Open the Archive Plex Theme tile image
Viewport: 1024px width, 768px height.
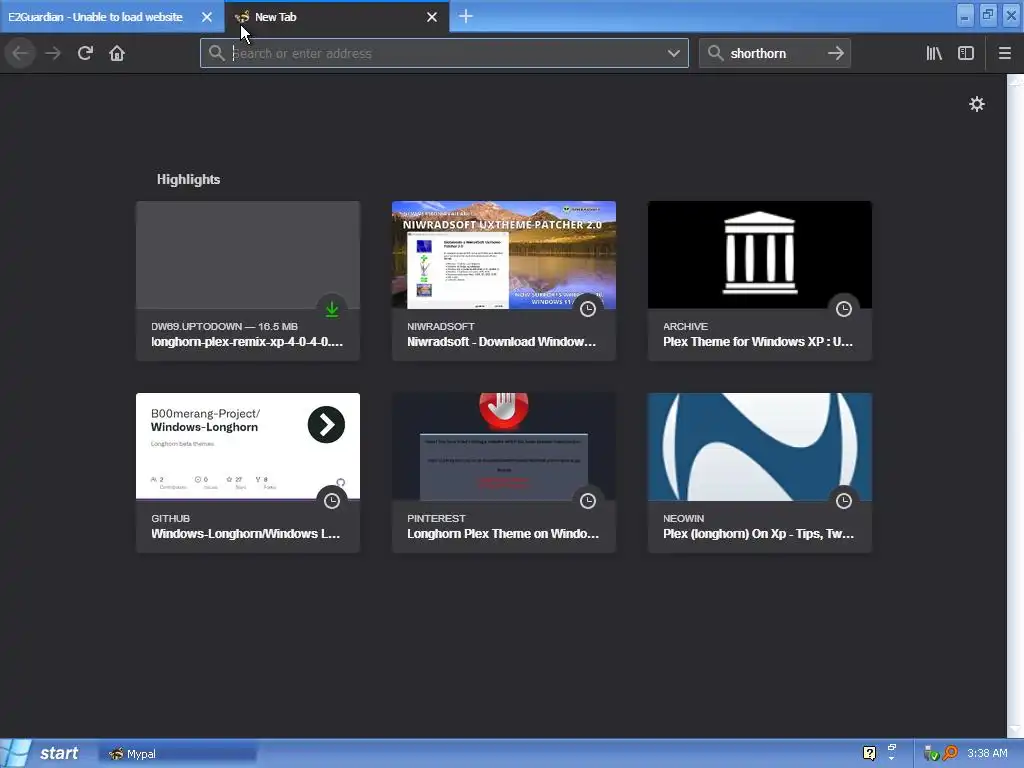click(760, 255)
